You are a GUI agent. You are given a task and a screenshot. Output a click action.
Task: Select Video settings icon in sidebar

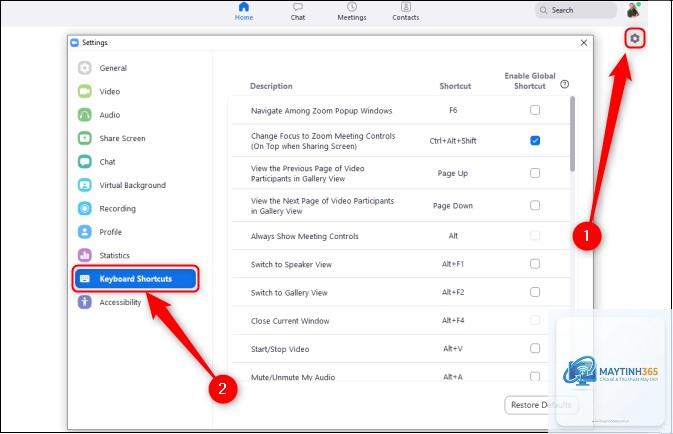85,91
